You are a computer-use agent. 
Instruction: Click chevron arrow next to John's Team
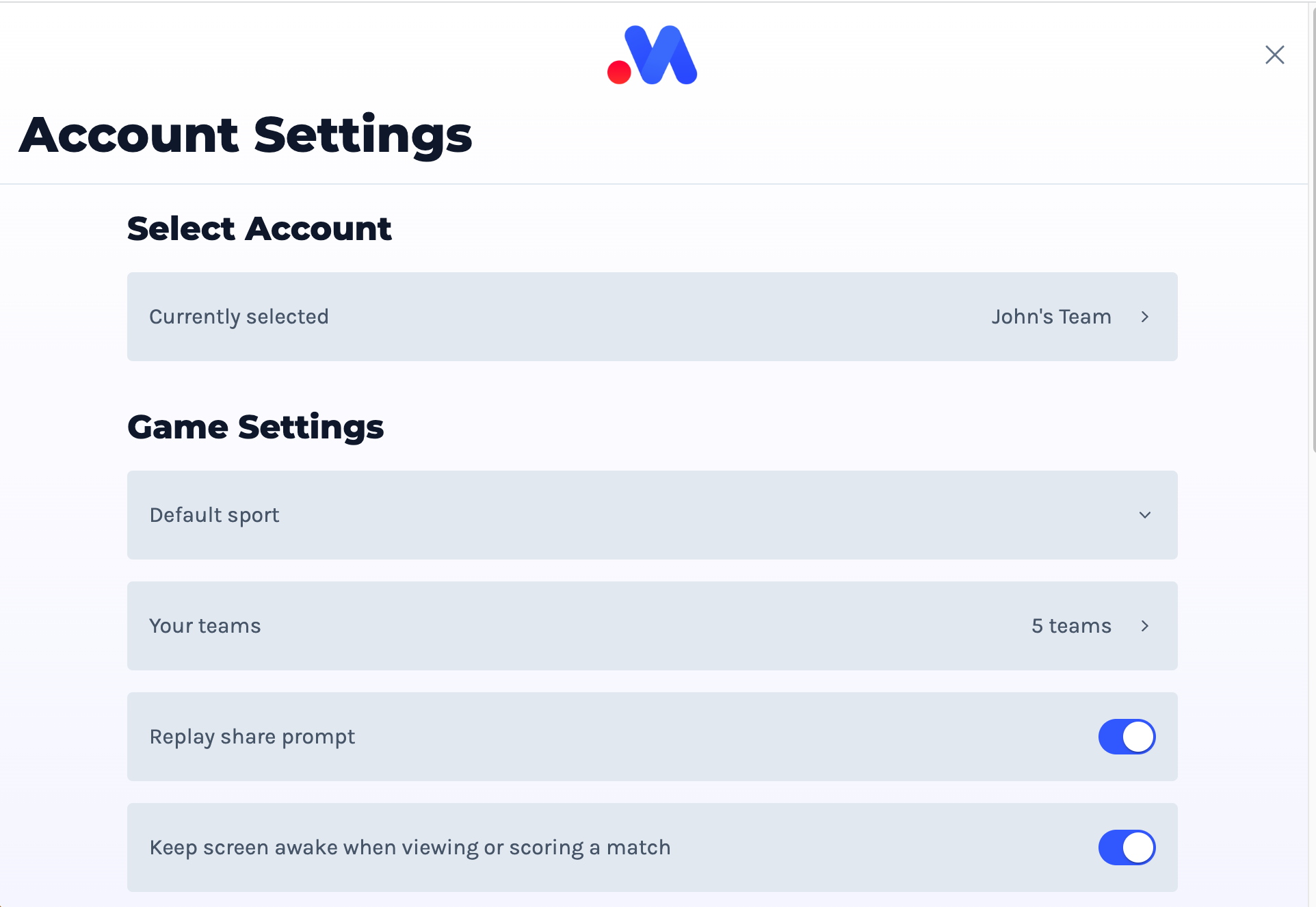click(1145, 317)
